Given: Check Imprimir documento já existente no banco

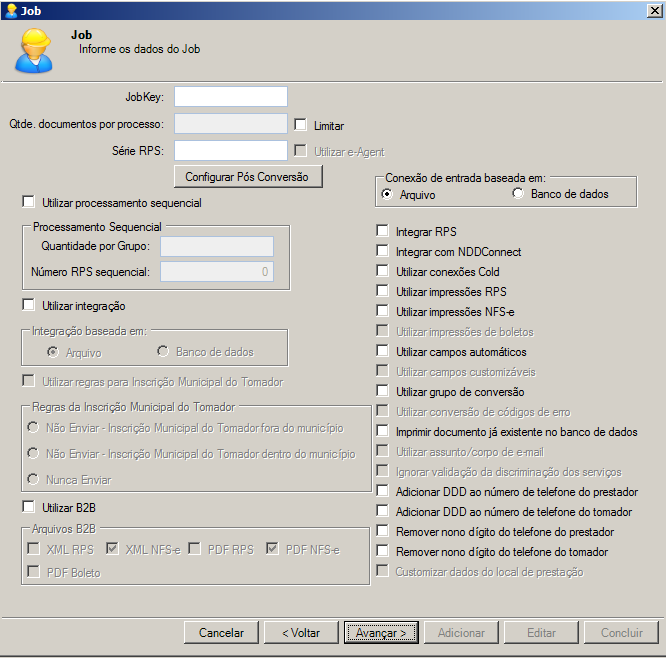Looking at the screenshot, I should click(x=382, y=431).
